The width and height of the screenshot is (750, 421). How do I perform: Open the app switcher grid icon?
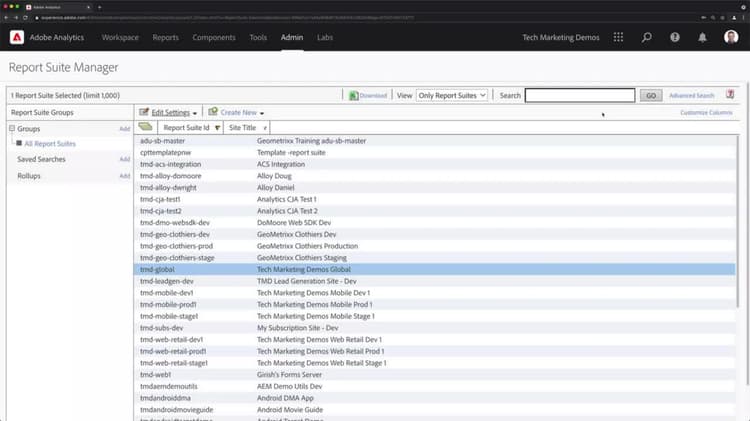pyautogui.click(x=618, y=37)
